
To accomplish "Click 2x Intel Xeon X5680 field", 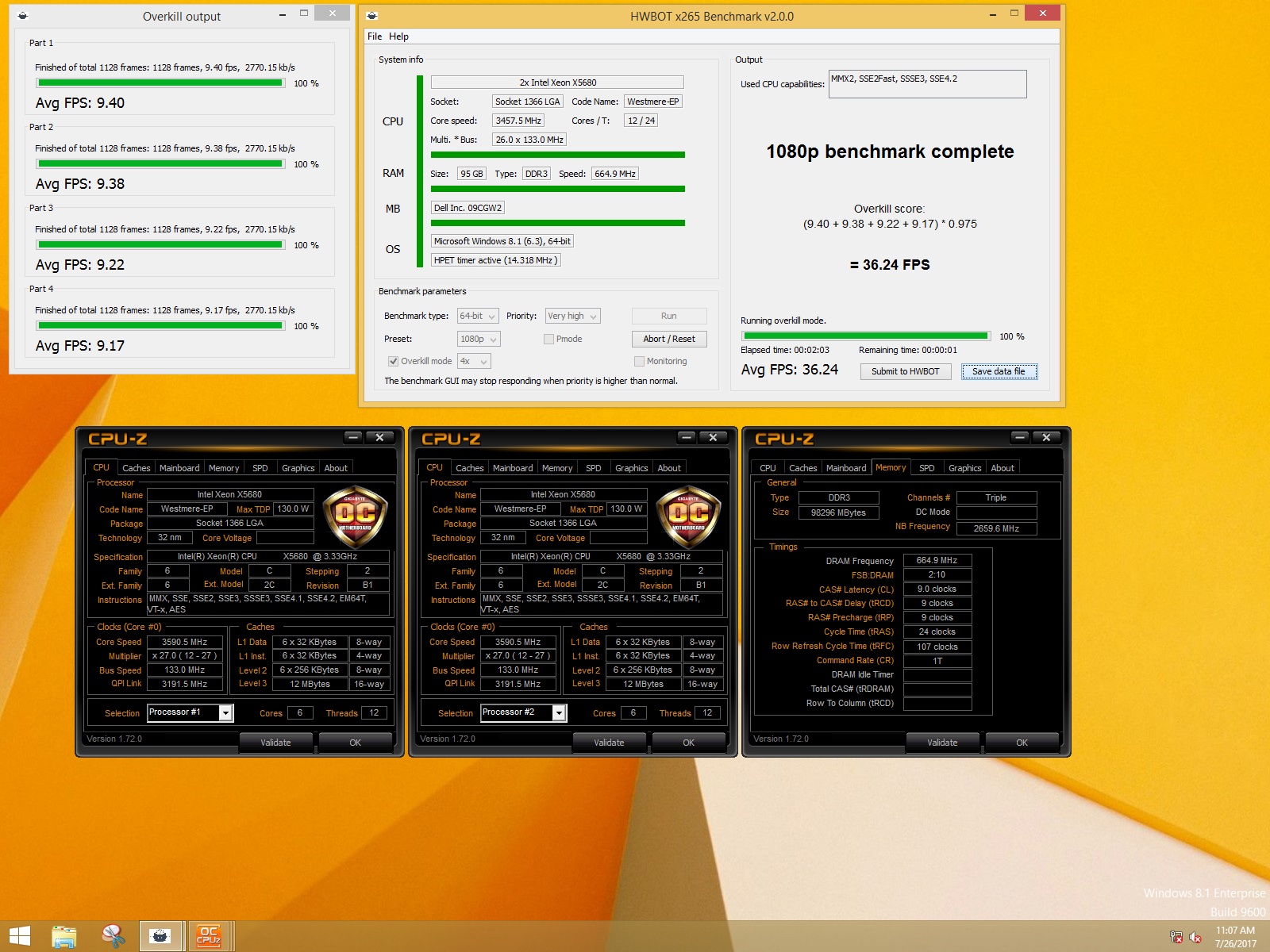I will [x=557, y=83].
